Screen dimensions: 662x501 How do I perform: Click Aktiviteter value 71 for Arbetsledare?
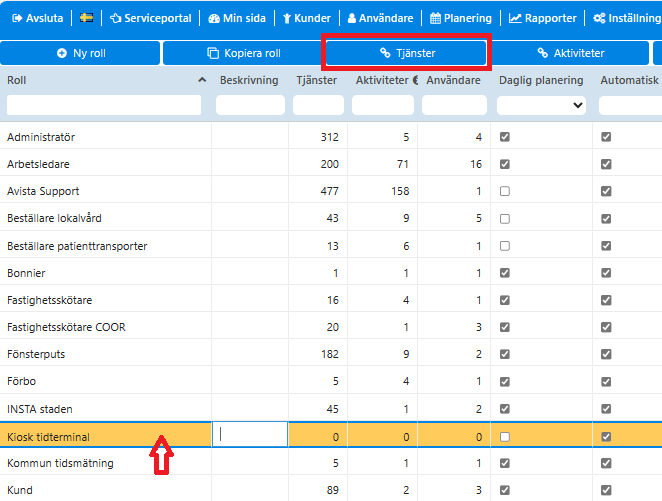coord(403,164)
